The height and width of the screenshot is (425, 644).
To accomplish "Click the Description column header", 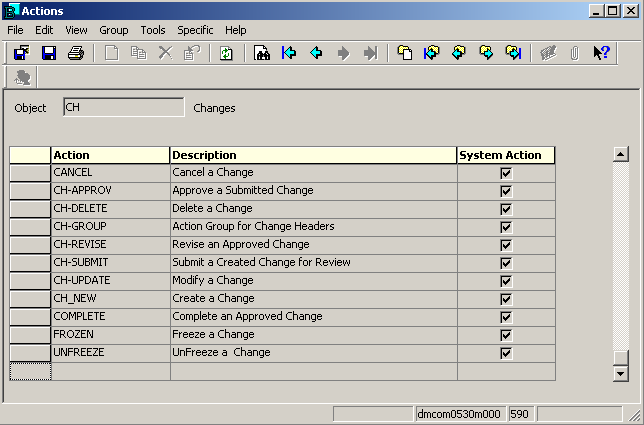I will tap(313, 155).
